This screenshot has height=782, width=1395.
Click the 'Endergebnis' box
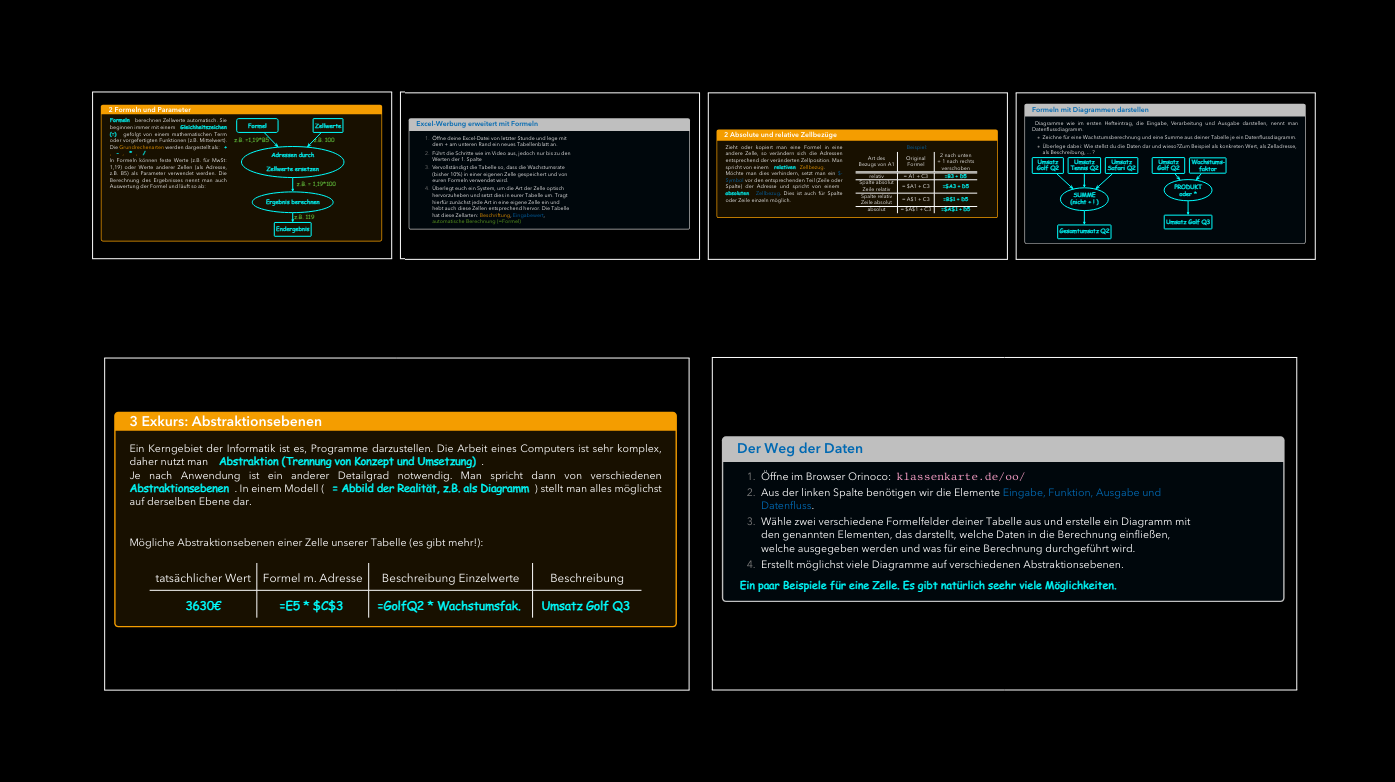pos(293,229)
